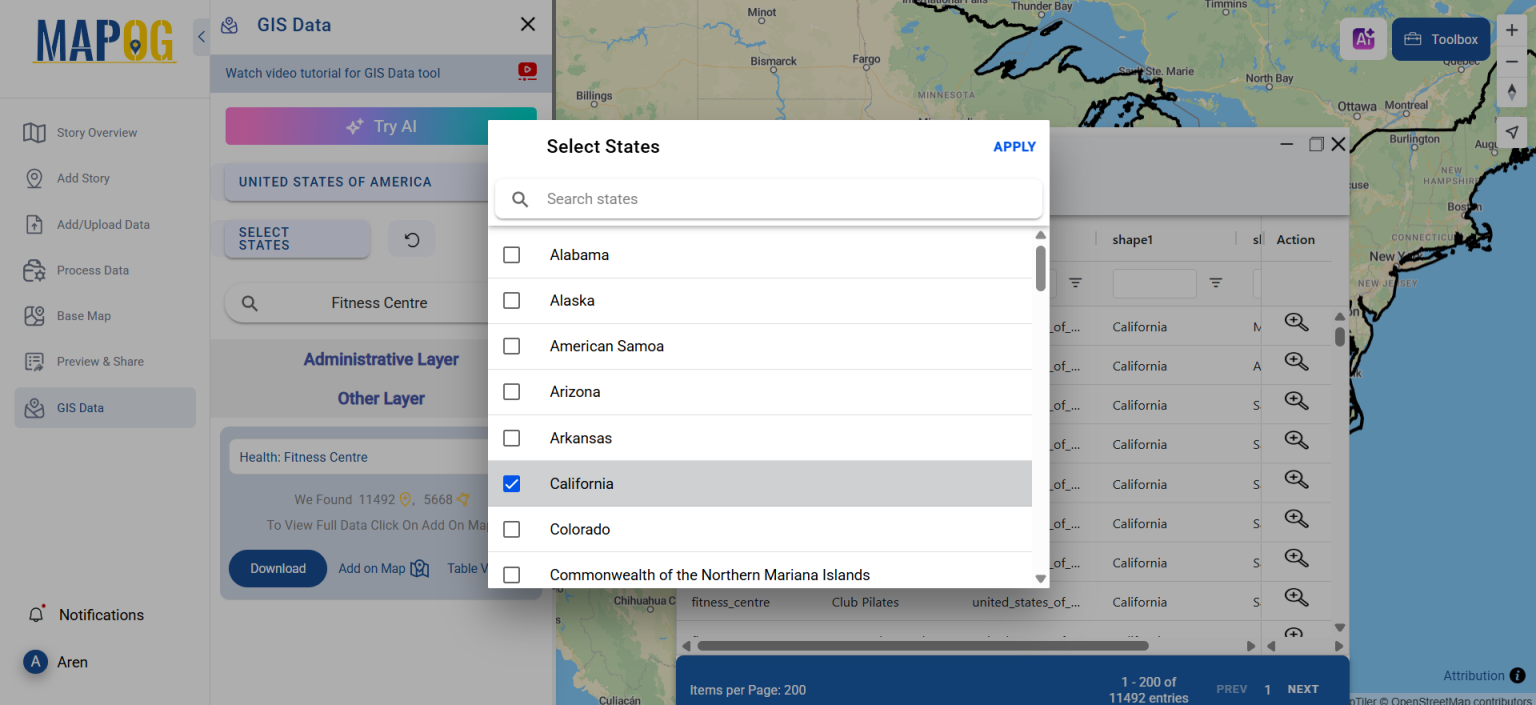Select the Other Layer tab

pos(381,398)
